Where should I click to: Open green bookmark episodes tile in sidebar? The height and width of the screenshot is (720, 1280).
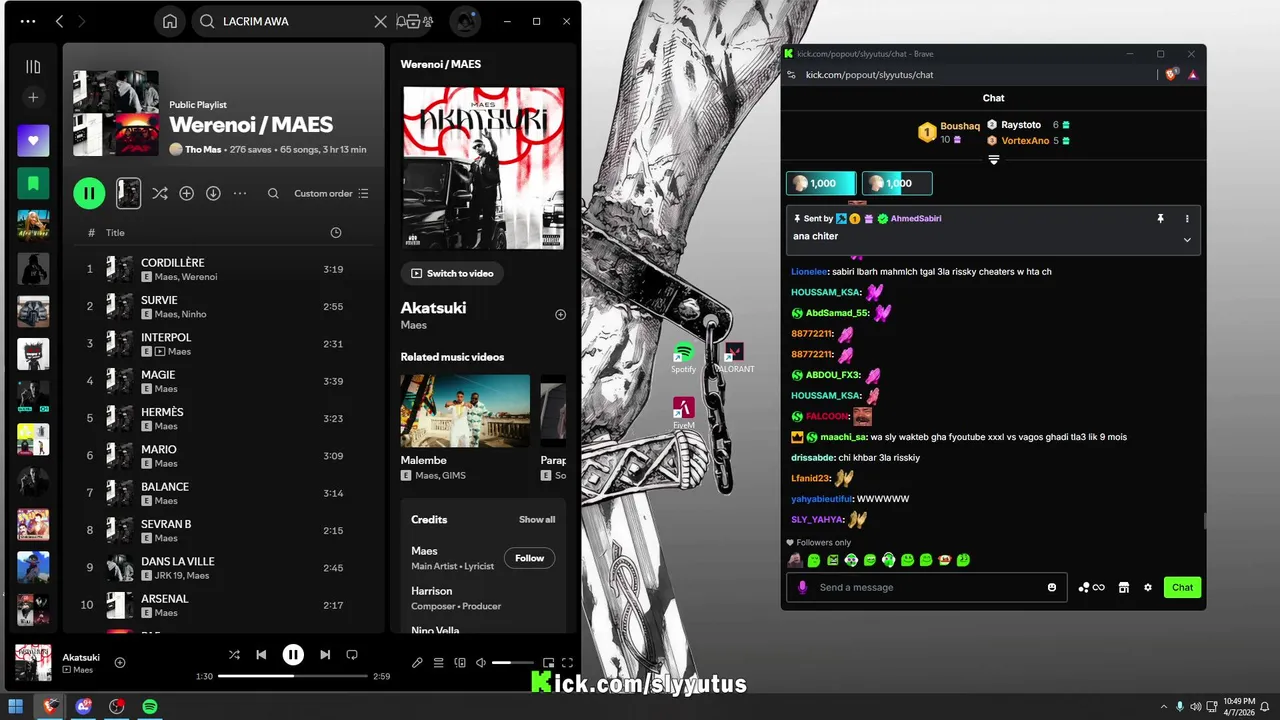tap(33, 183)
